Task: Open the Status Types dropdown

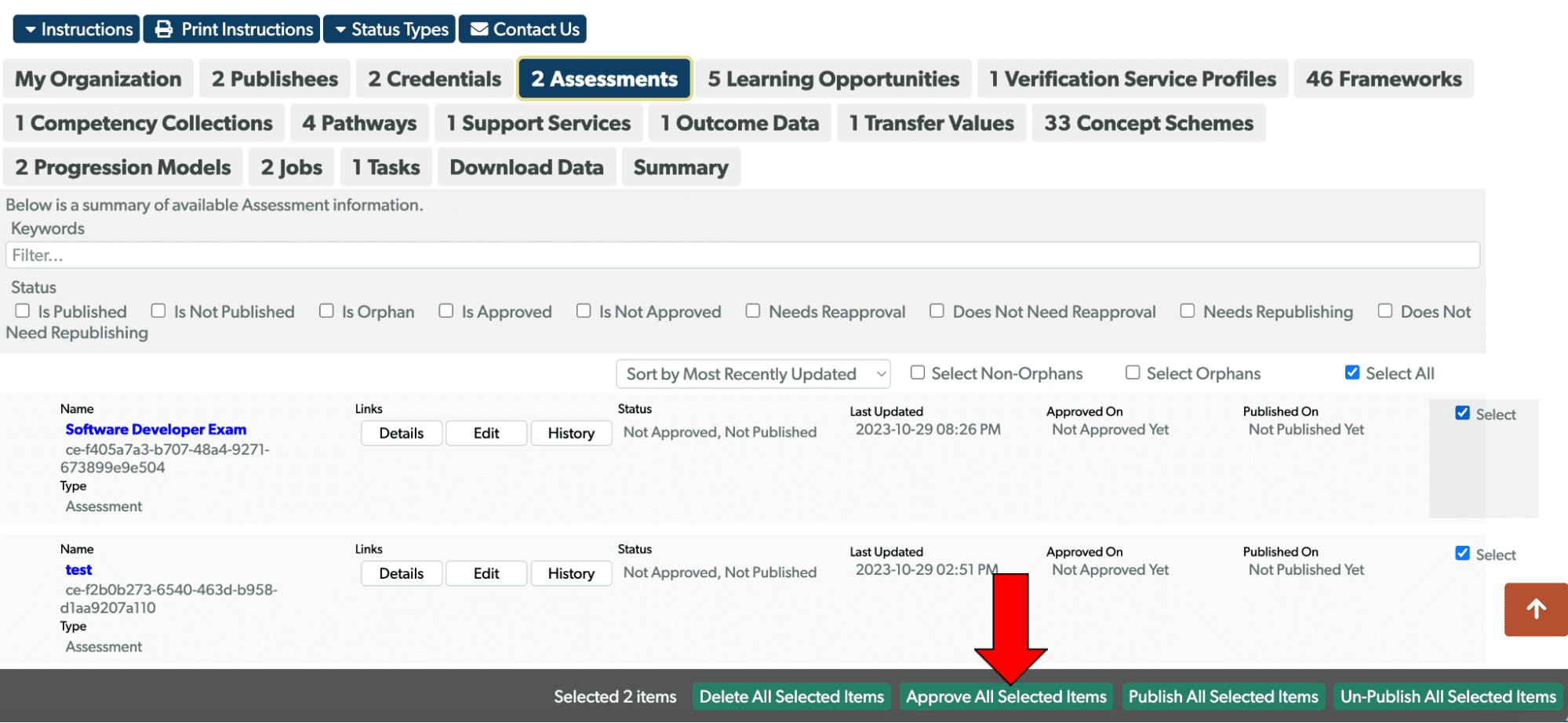Action: pos(389,29)
